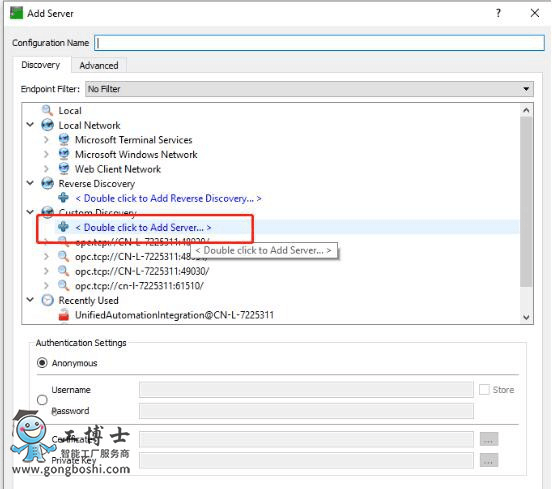Select the Local Network globe icon

pyautogui.click(x=48, y=125)
